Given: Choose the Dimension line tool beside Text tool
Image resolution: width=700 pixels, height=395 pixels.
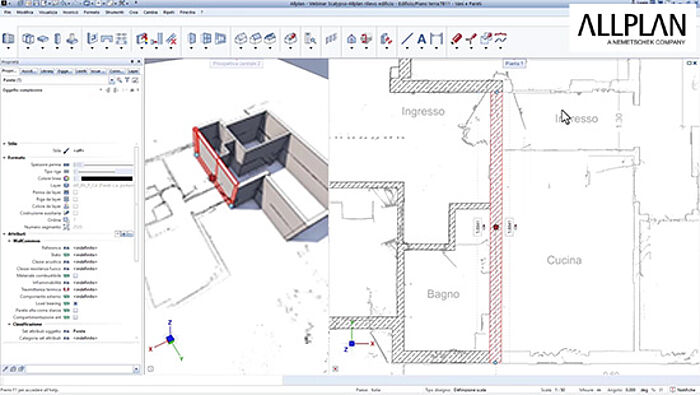Looking at the screenshot, I should (x=436, y=39).
